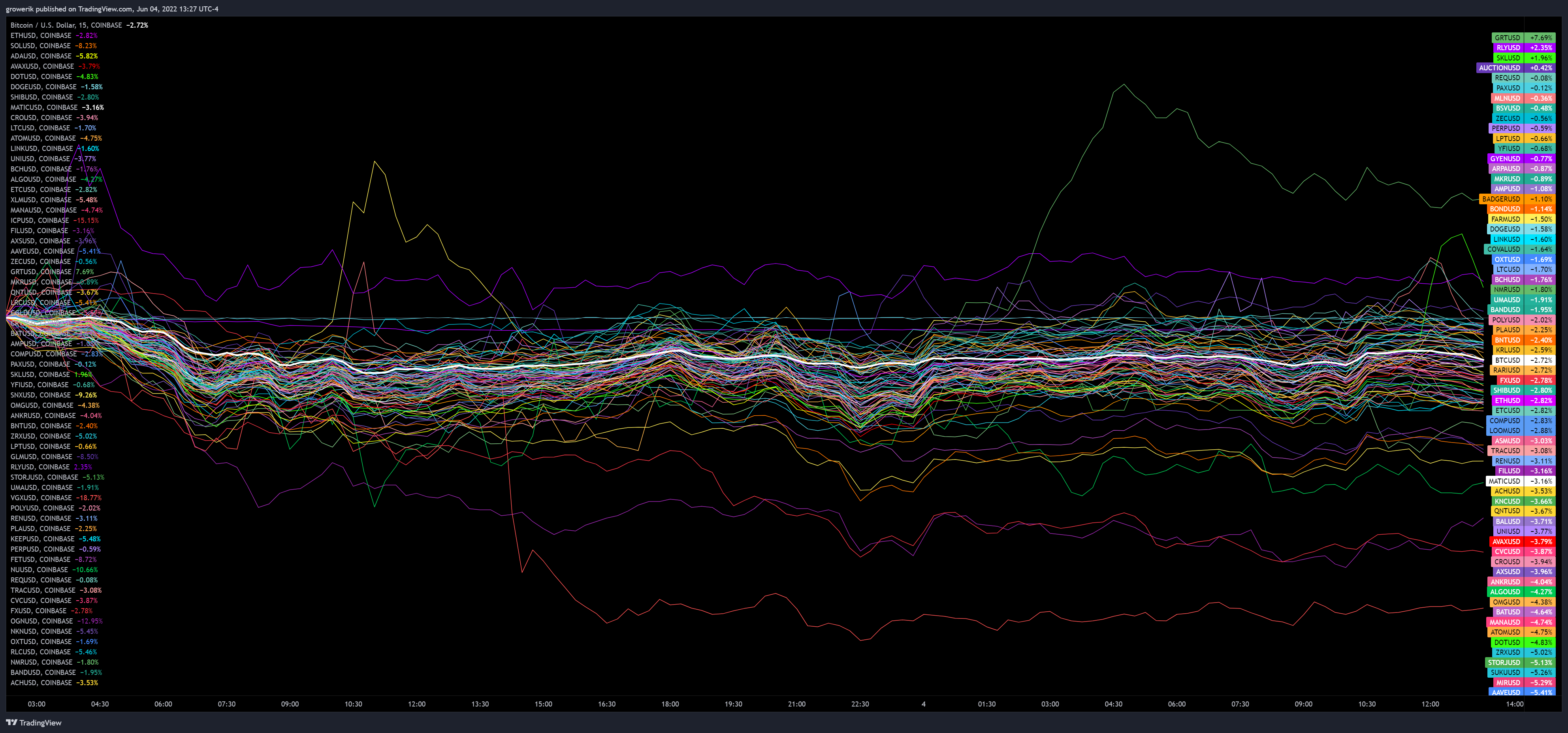Screen dimensions: 1568x733
Task: Select the KRLUSD −2.59% scale label
Action: (x=1524, y=350)
